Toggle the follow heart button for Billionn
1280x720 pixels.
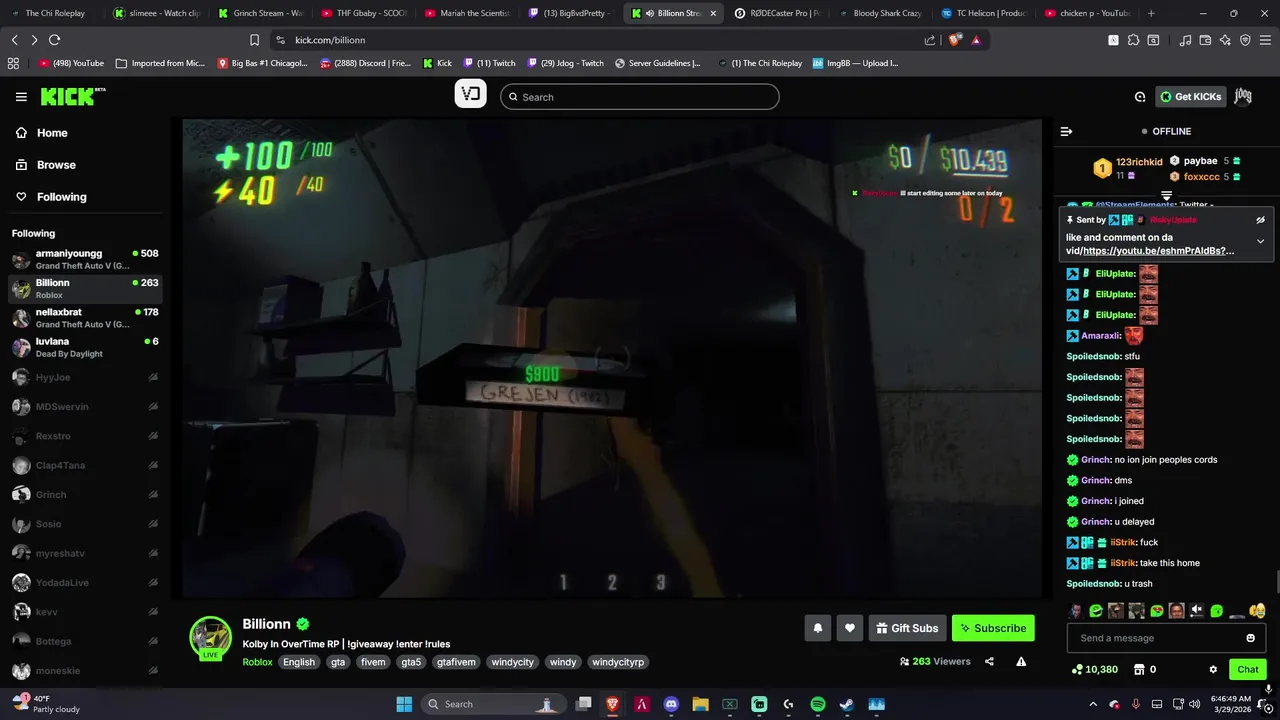(x=850, y=628)
